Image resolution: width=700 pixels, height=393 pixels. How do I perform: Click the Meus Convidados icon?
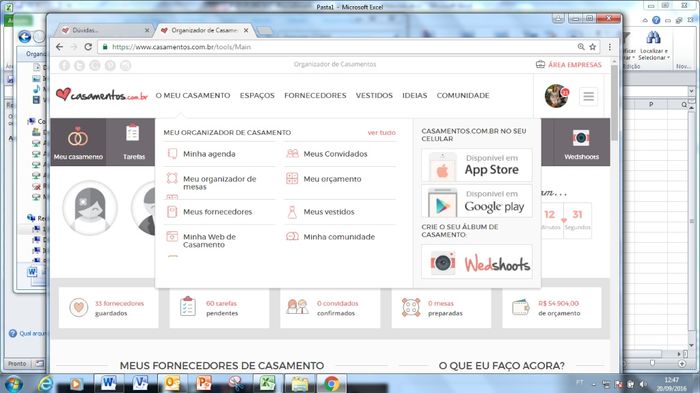pyautogui.click(x=292, y=154)
